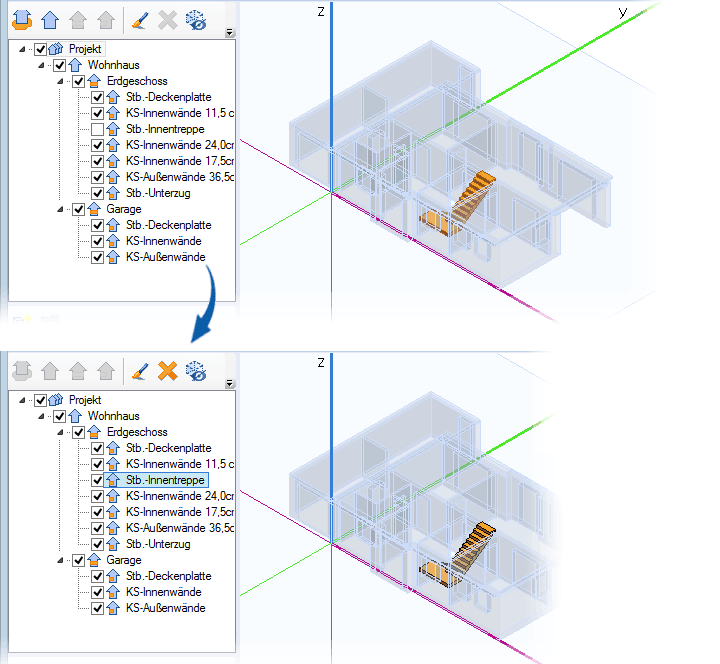
Task: Collapse the Projekt node in upper tree
Action: click(x=22, y=49)
